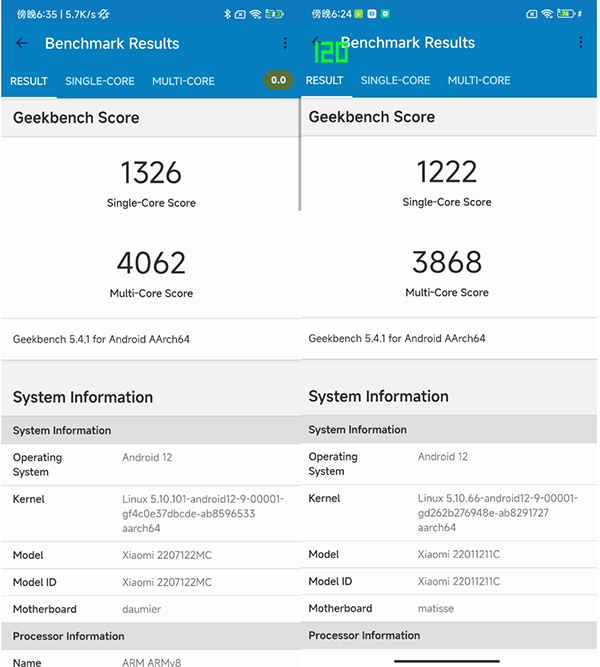Tap the Xiaomi 2207122MC Model row
The image size is (600, 667).
(x=150, y=555)
